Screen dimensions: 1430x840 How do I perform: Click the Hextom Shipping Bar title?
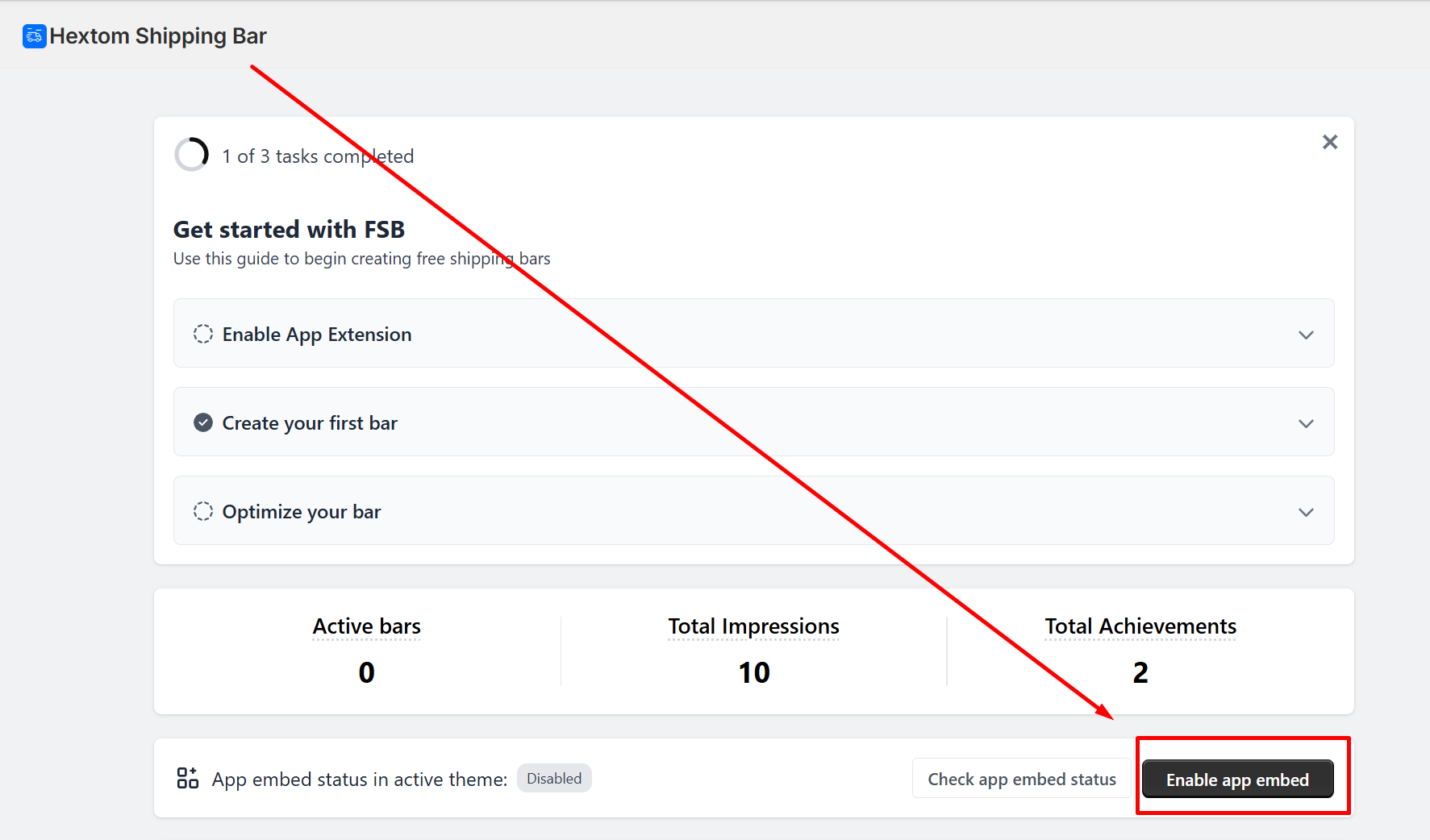158,36
